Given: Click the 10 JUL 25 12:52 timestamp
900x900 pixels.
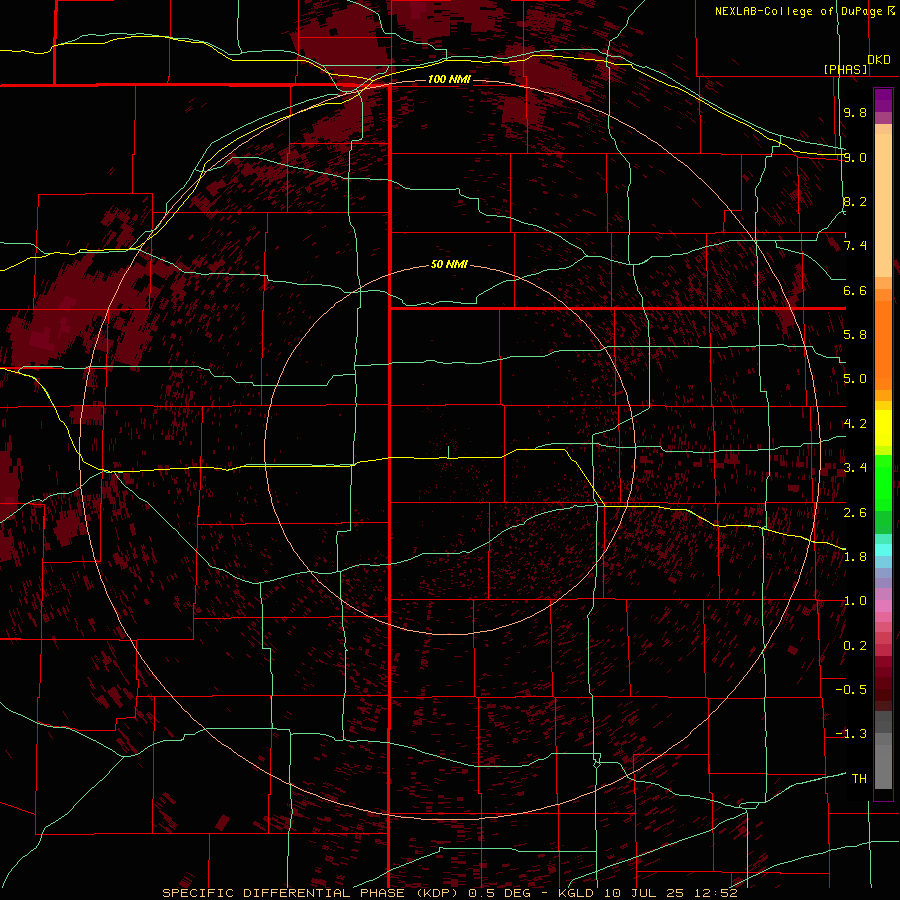Looking at the screenshot, I should coord(670,893).
